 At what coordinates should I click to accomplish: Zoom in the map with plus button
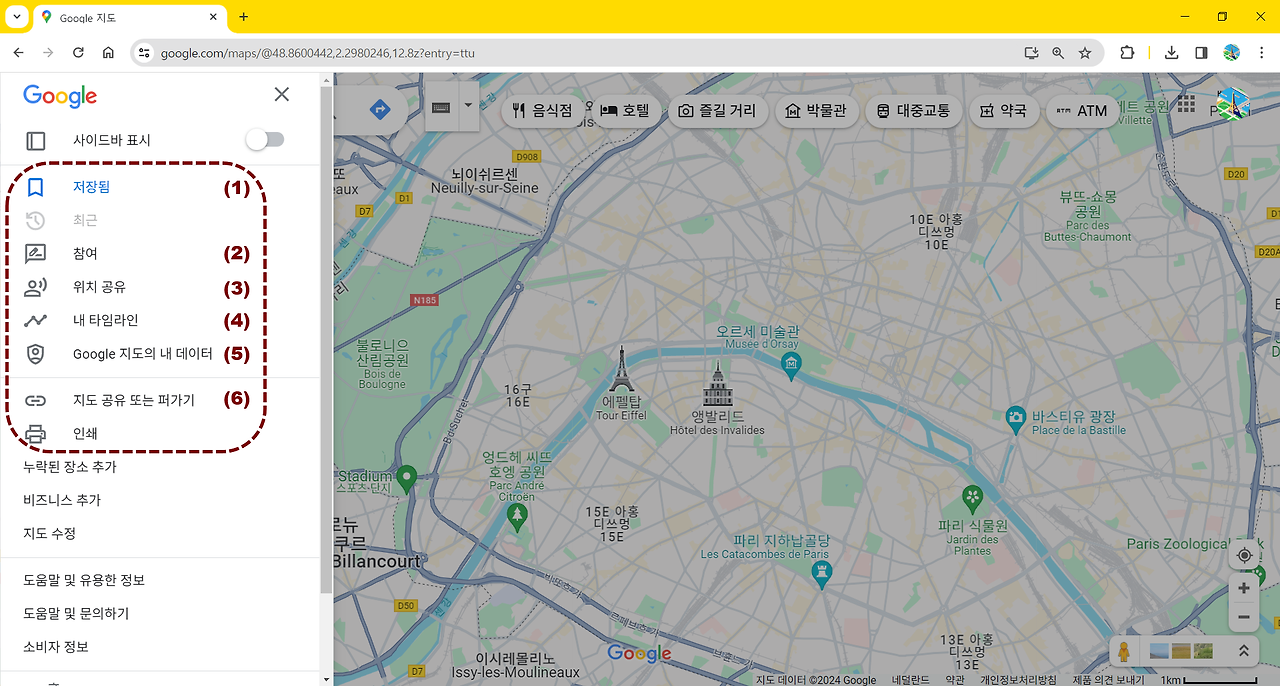(x=1244, y=588)
